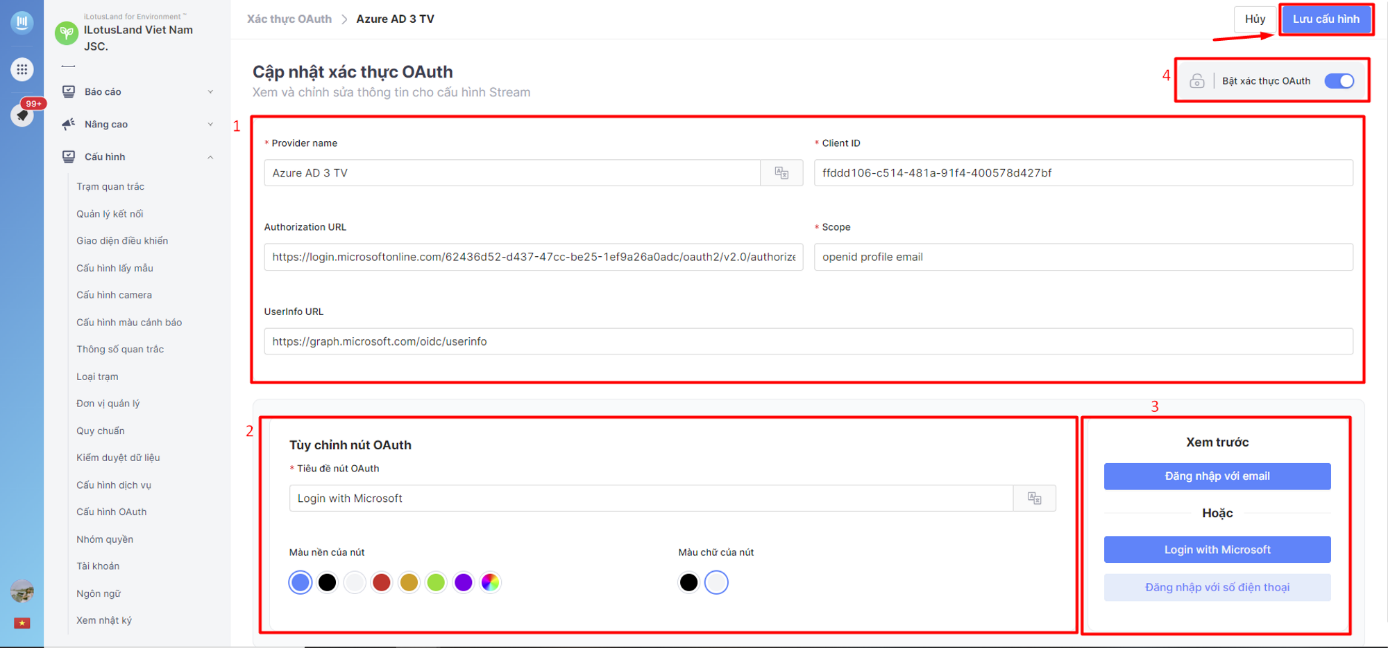Open Cấu hình lấy mẫu menu item
The image size is (1388, 648).
pos(115,268)
